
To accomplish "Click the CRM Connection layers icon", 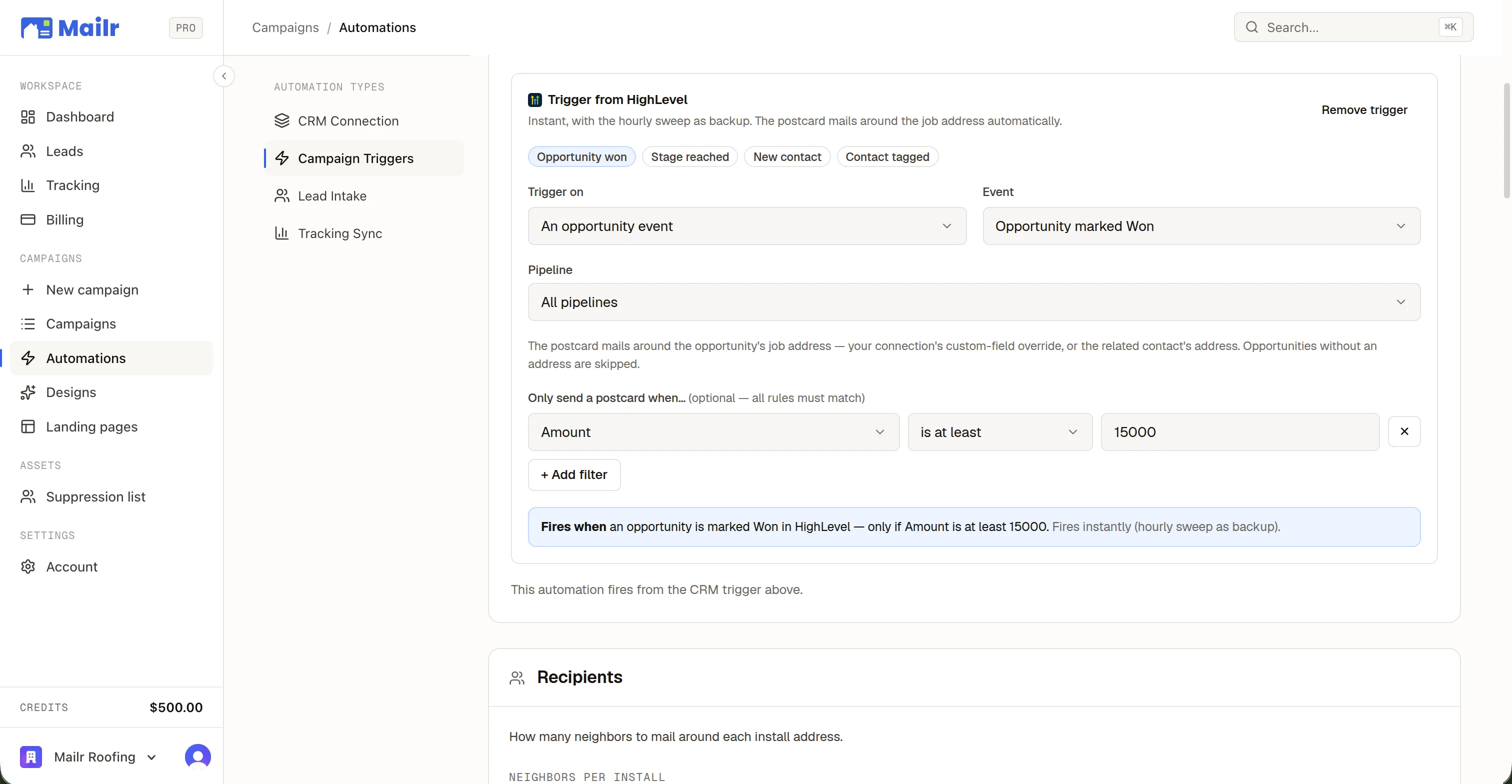I will [x=281, y=121].
